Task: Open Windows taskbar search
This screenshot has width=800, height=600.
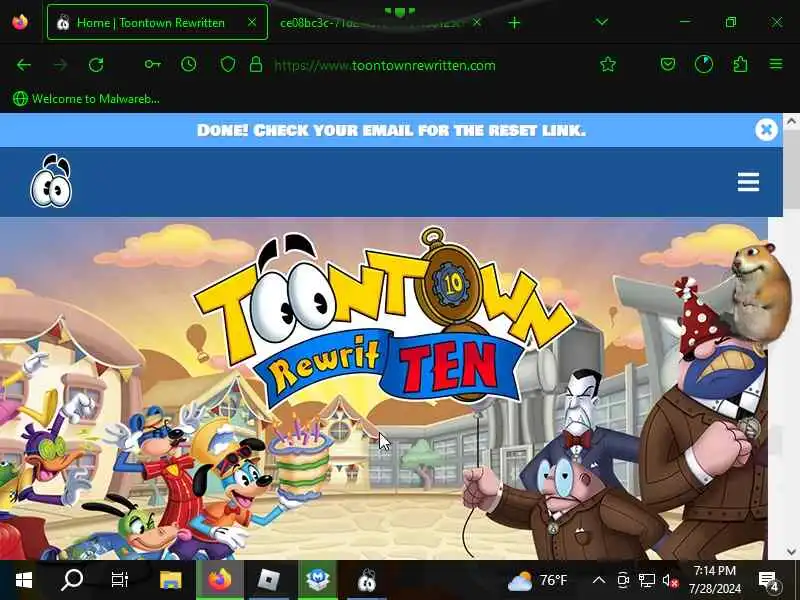Action: coord(72,580)
